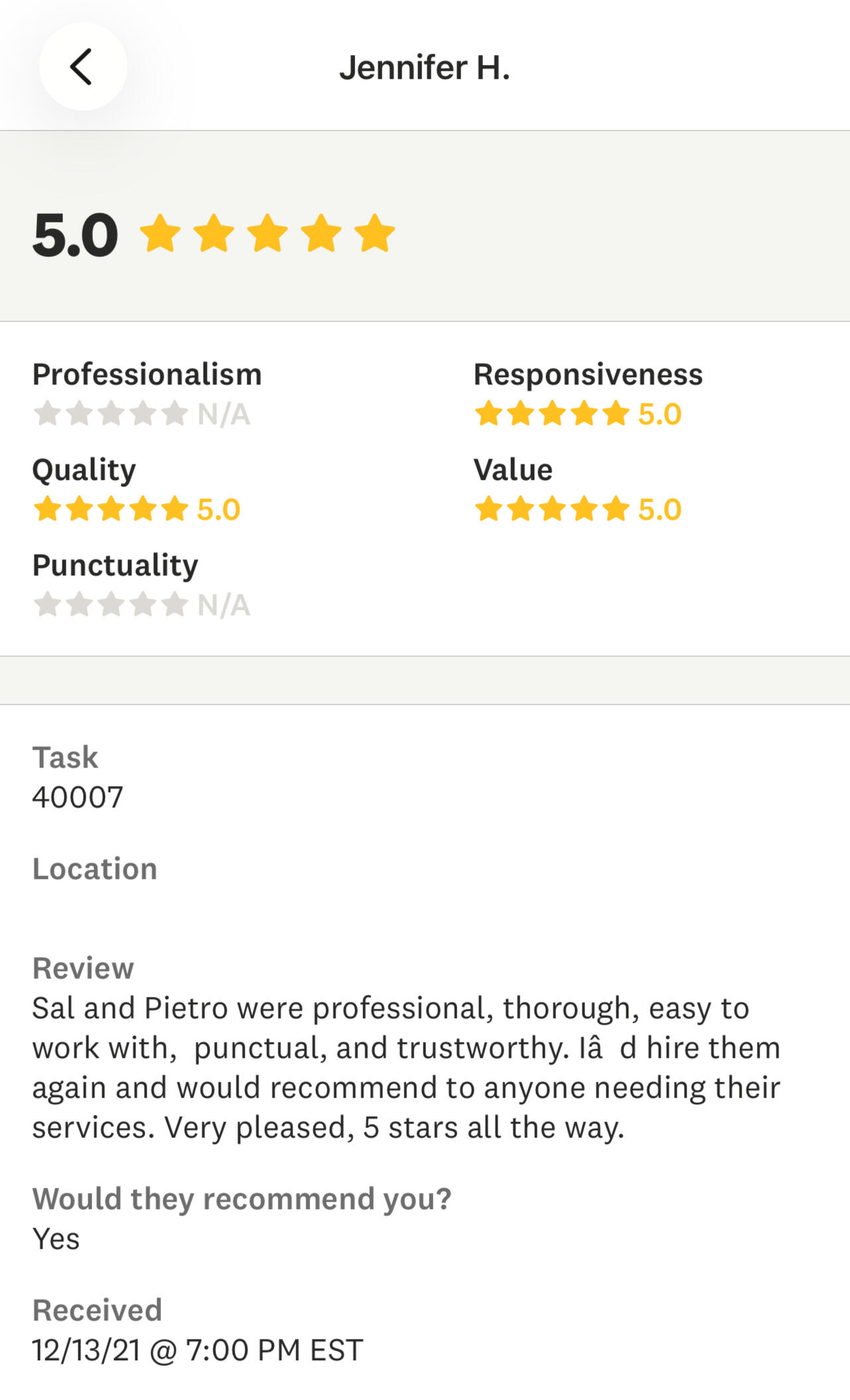
Task: Click the Quality category label
Action: 84,470
